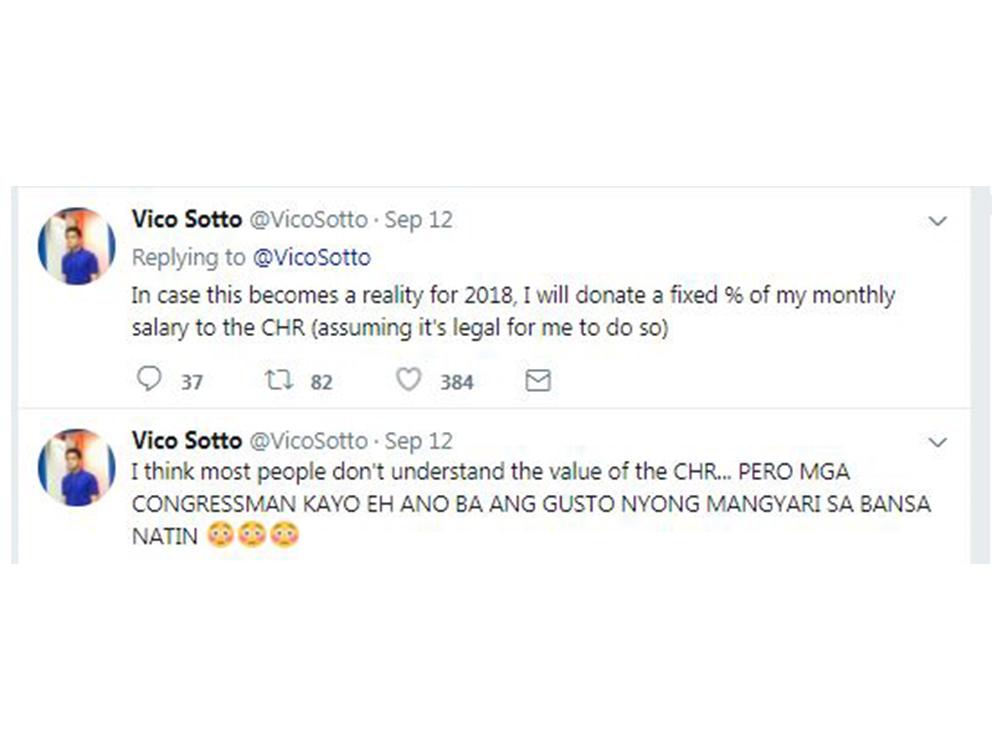Click the envelope direct message icon
This screenshot has width=1000, height=750.
coord(538,380)
